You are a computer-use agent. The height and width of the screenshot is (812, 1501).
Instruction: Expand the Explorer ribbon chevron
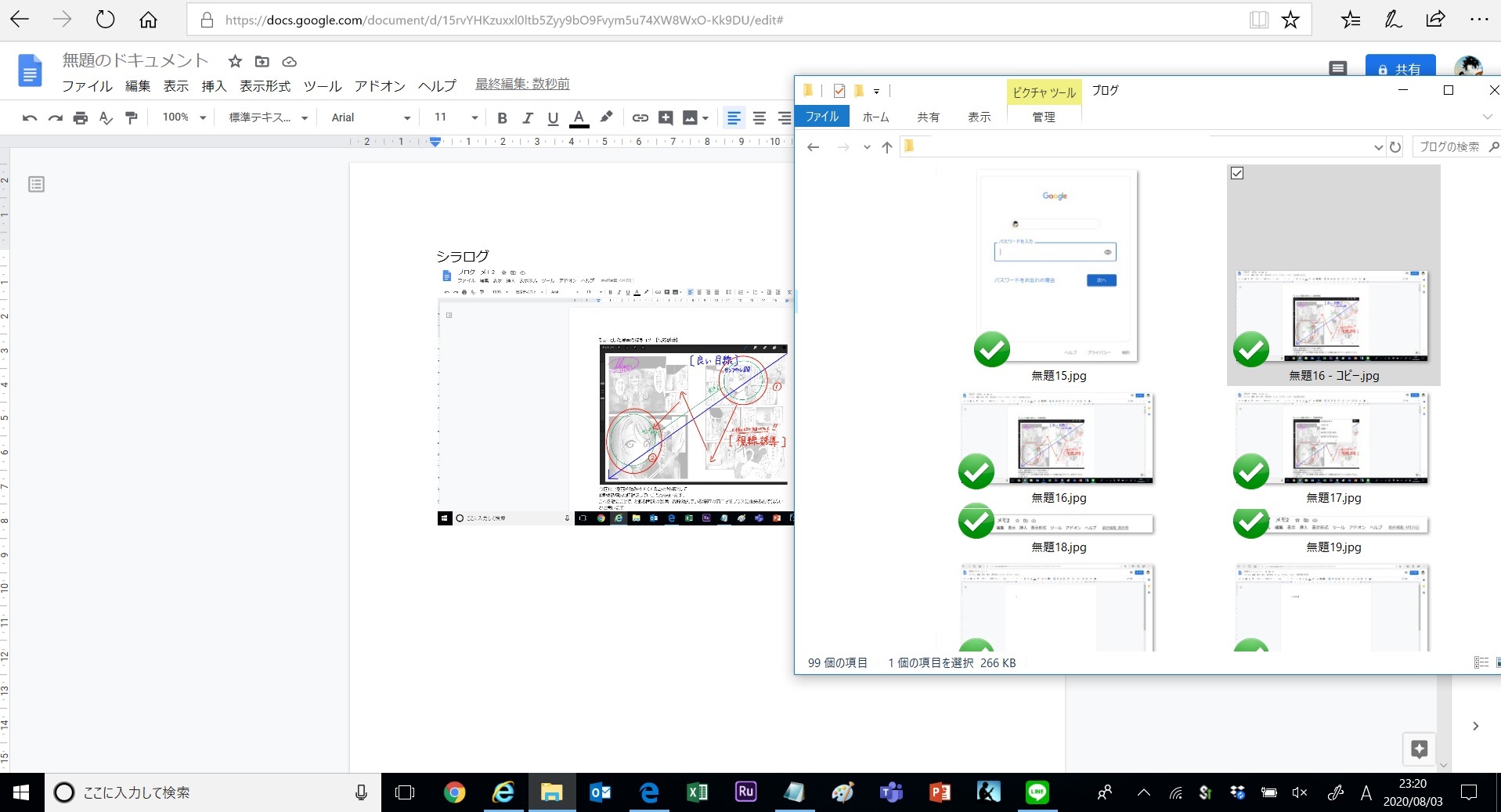tap(1487, 117)
